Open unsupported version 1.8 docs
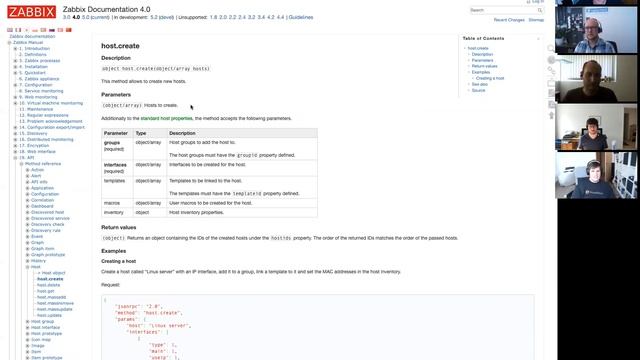640x360 pixels. pyautogui.click(x=213, y=18)
